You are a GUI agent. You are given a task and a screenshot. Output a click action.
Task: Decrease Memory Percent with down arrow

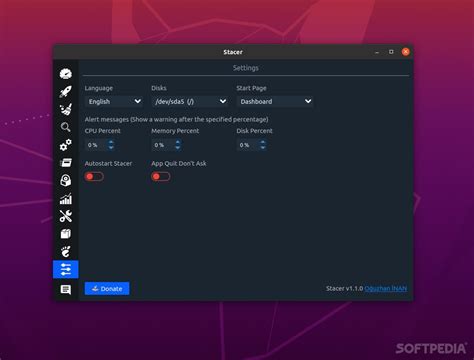[x=178, y=147]
